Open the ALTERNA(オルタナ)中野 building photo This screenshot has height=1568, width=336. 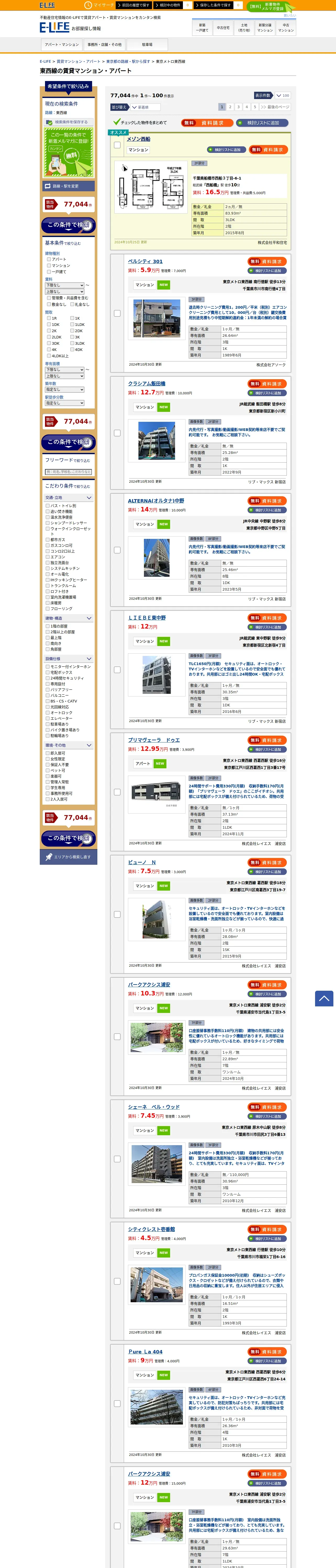pos(156,558)
